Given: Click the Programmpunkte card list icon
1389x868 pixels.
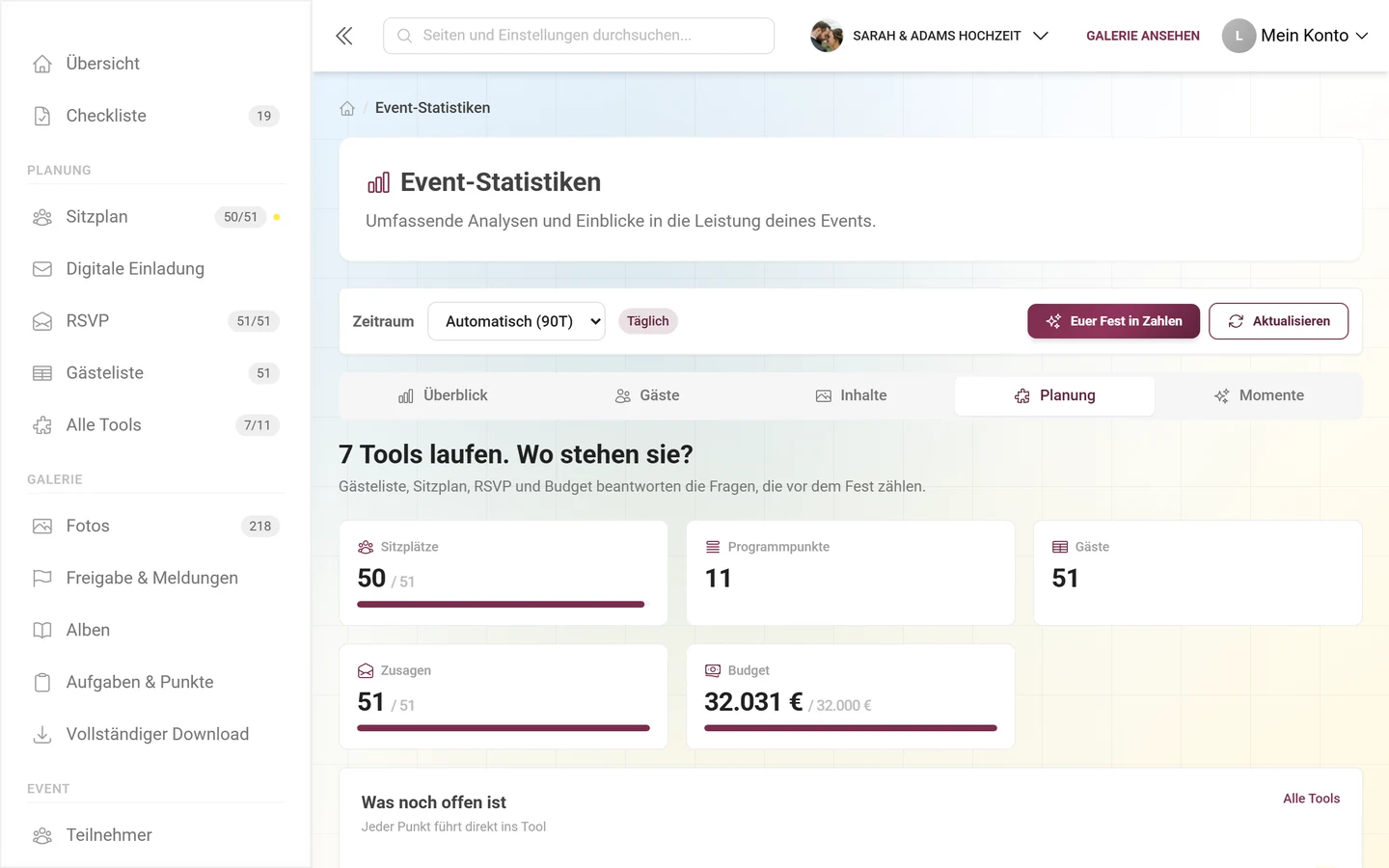Looking at the screenshot, I should (x=713, y=547).
